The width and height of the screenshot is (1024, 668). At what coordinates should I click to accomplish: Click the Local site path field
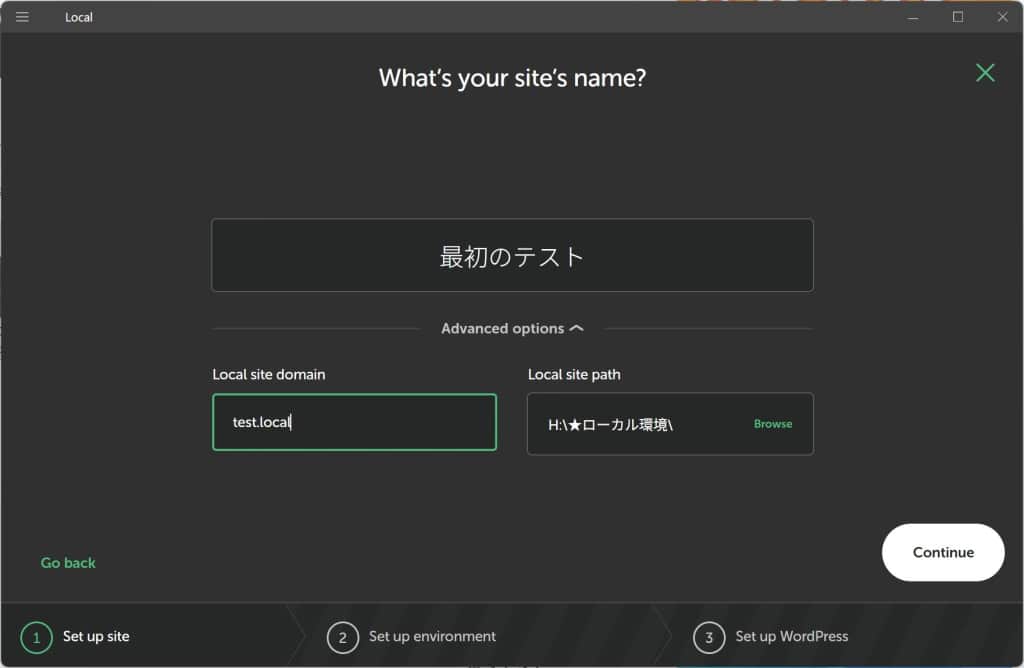click(x=640, y=424)
